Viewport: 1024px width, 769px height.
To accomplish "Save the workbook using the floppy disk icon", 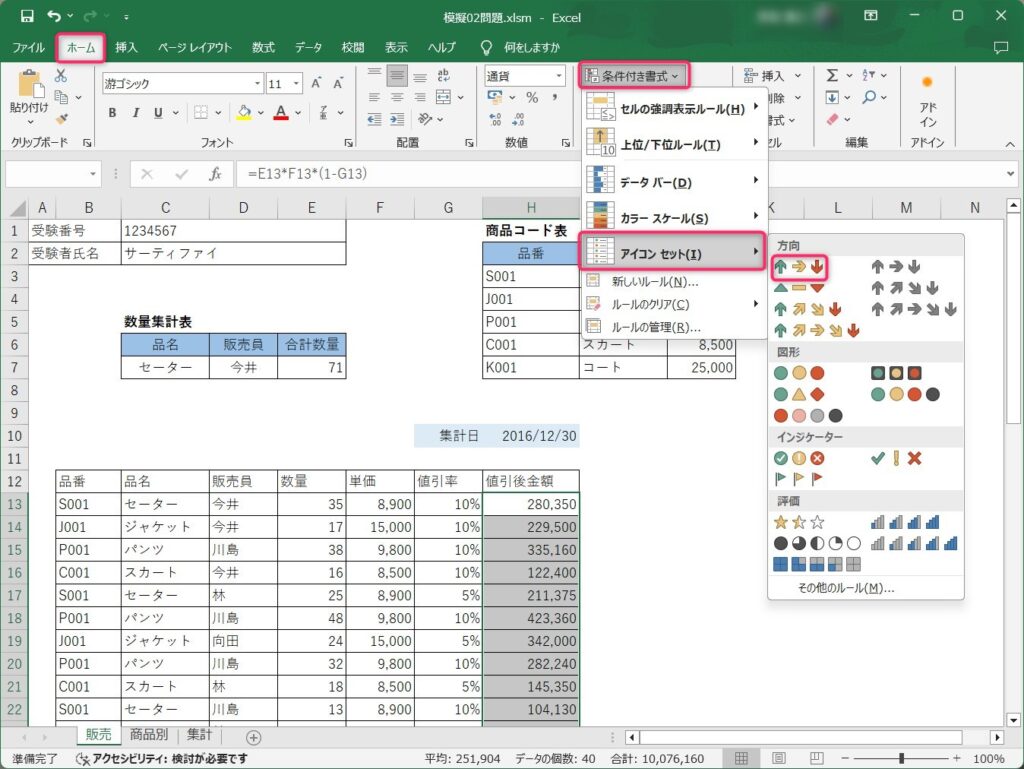I will (x=26, y=17).
